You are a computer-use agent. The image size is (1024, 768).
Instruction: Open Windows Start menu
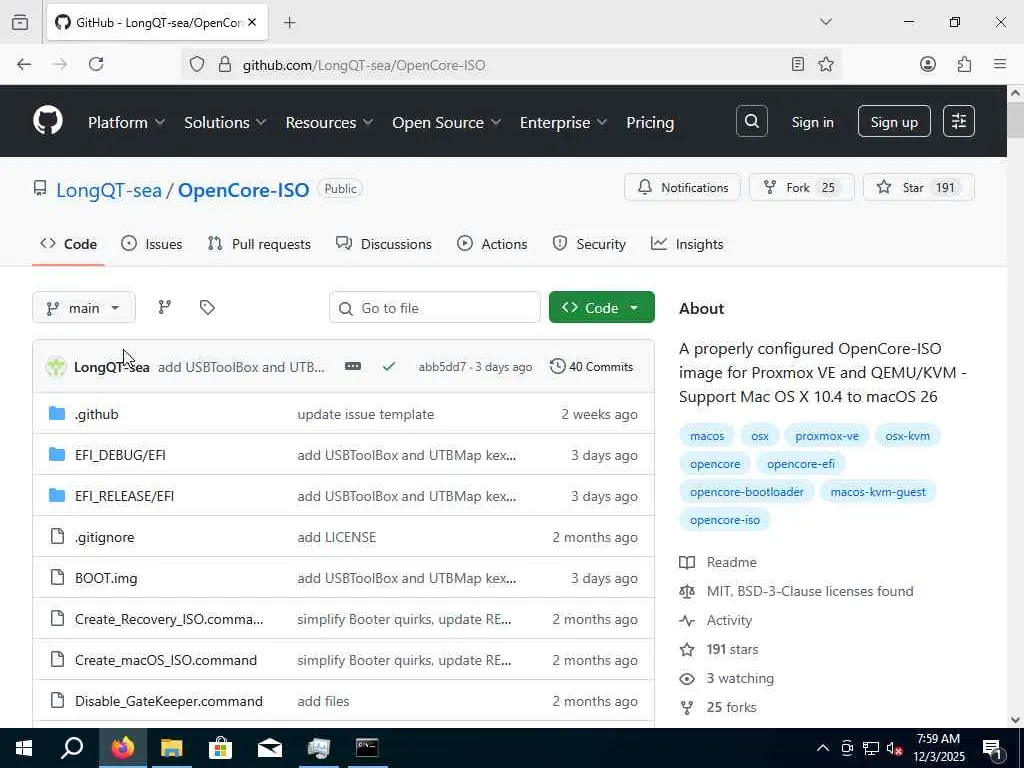click(24, 748)
